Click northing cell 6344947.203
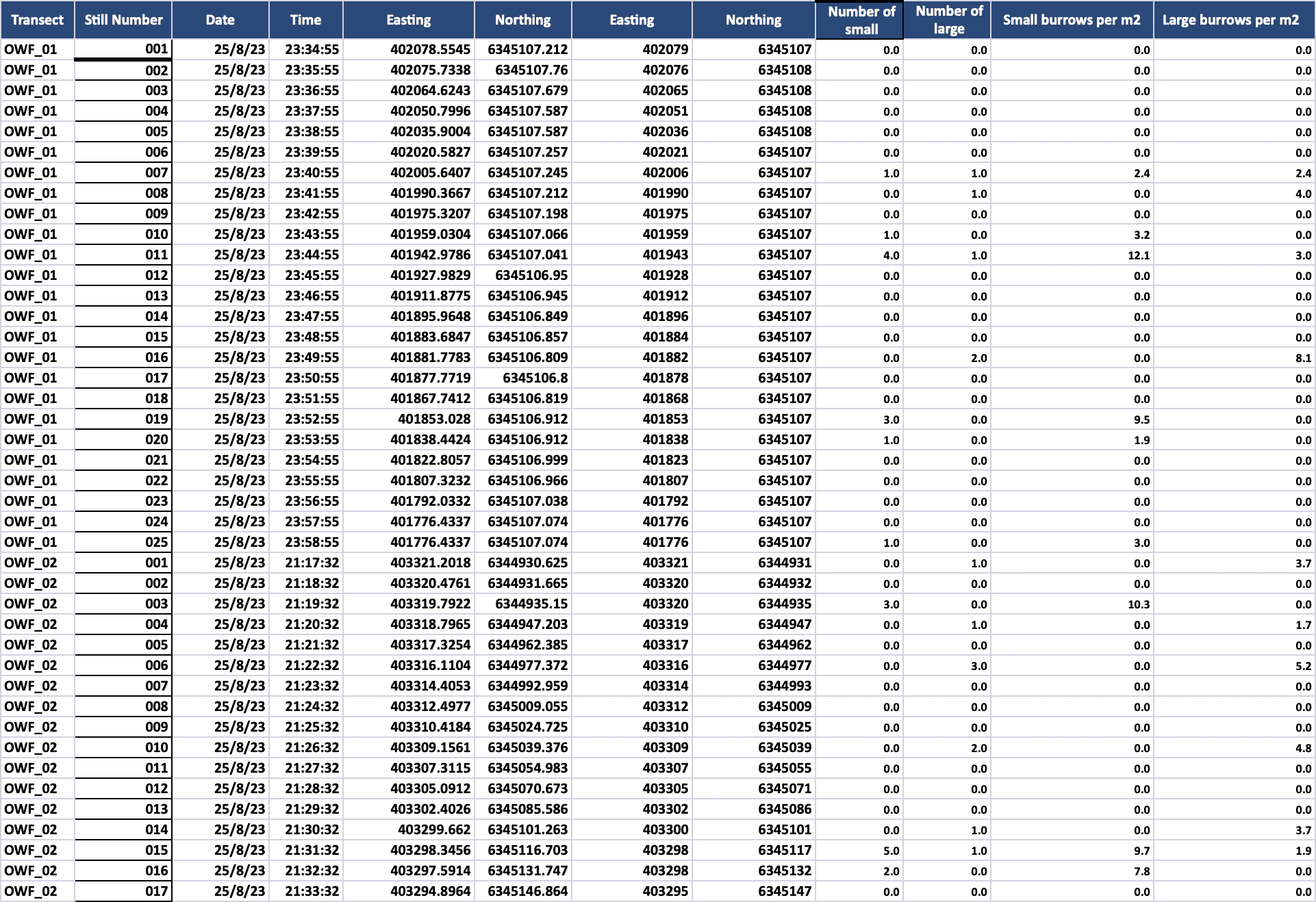1316x902 pixels. click(522, 624)
